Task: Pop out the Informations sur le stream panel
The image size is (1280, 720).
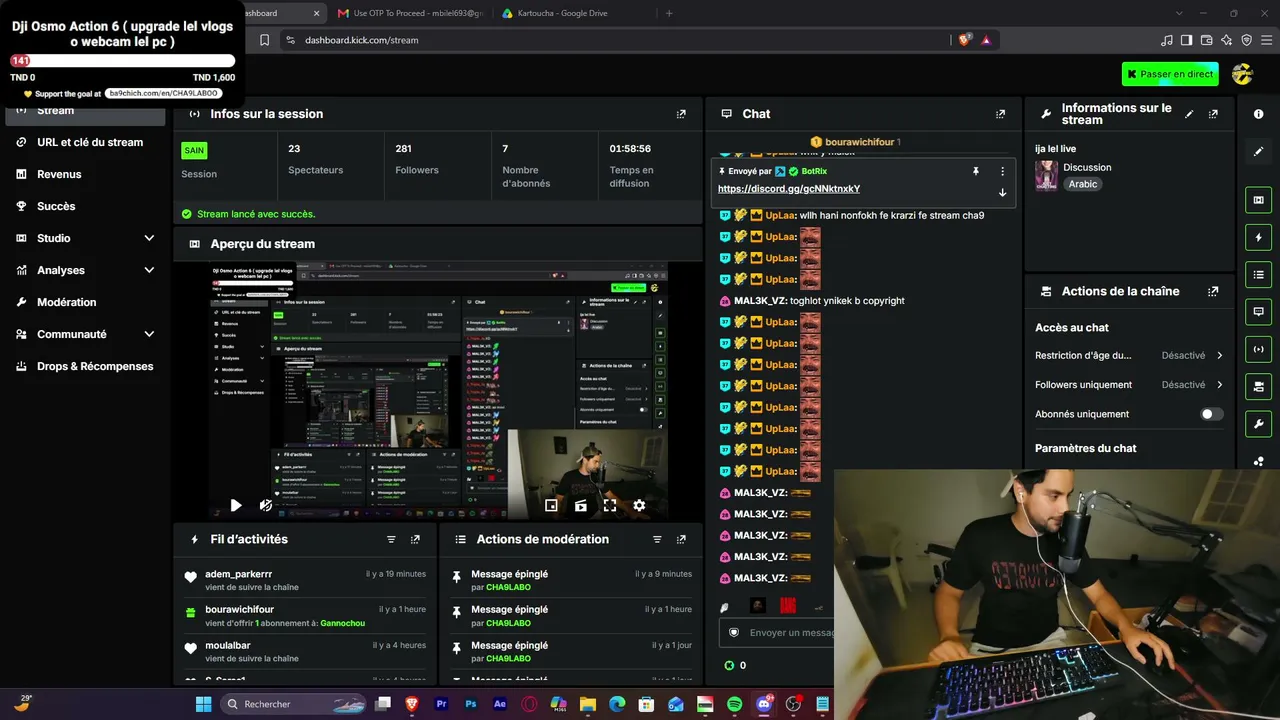Action: [1213, 114]
